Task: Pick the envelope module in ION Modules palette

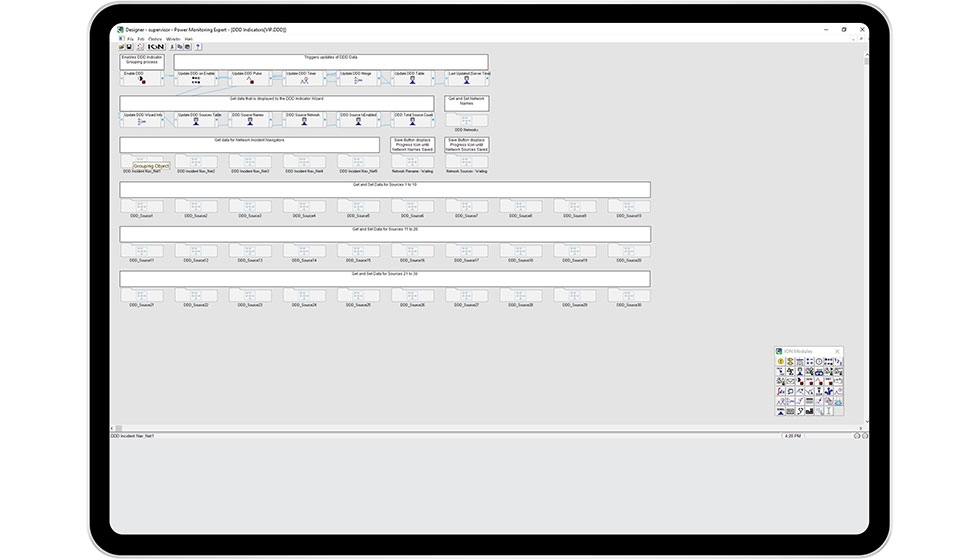Action: point(790,382)
